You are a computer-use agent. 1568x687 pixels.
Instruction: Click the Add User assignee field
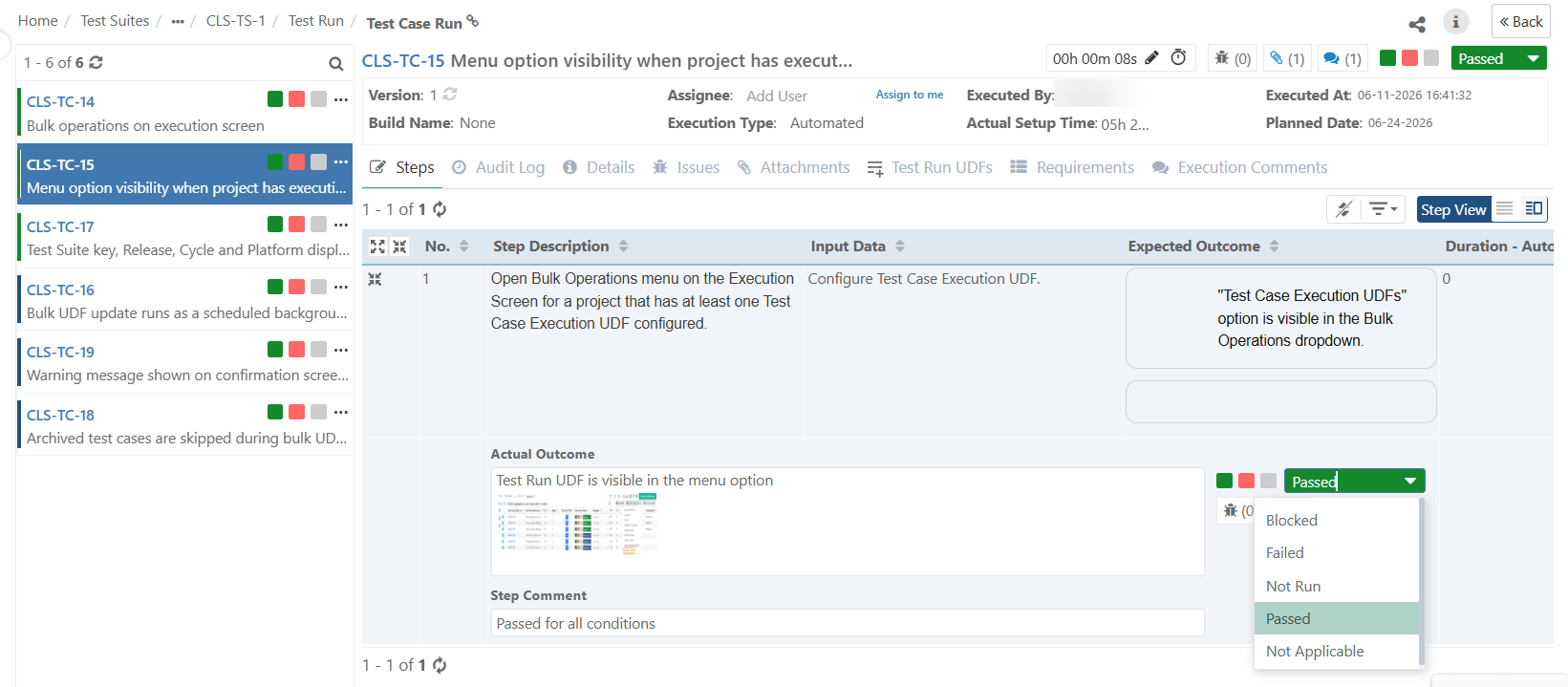[x=777, y=96]
